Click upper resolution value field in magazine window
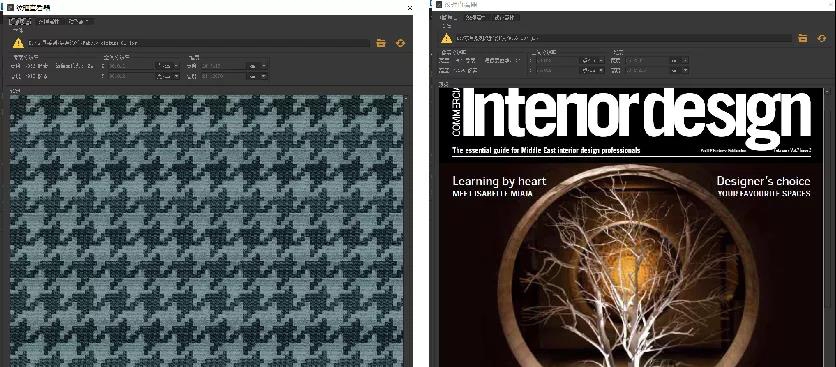The height and width of the screenshot is (367, 836). point(557,60)
